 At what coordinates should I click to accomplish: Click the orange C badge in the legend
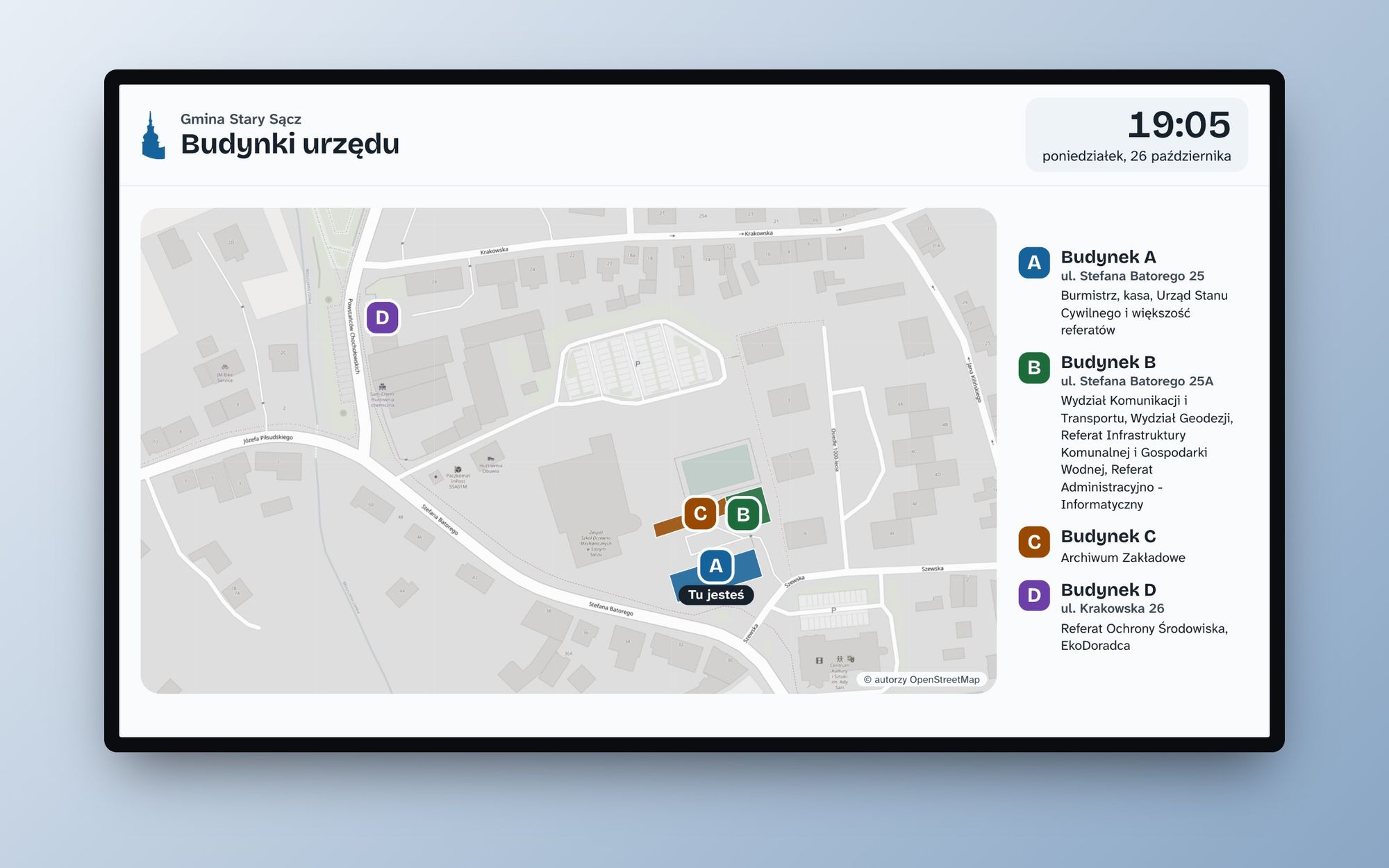[x=1034, y=542]
